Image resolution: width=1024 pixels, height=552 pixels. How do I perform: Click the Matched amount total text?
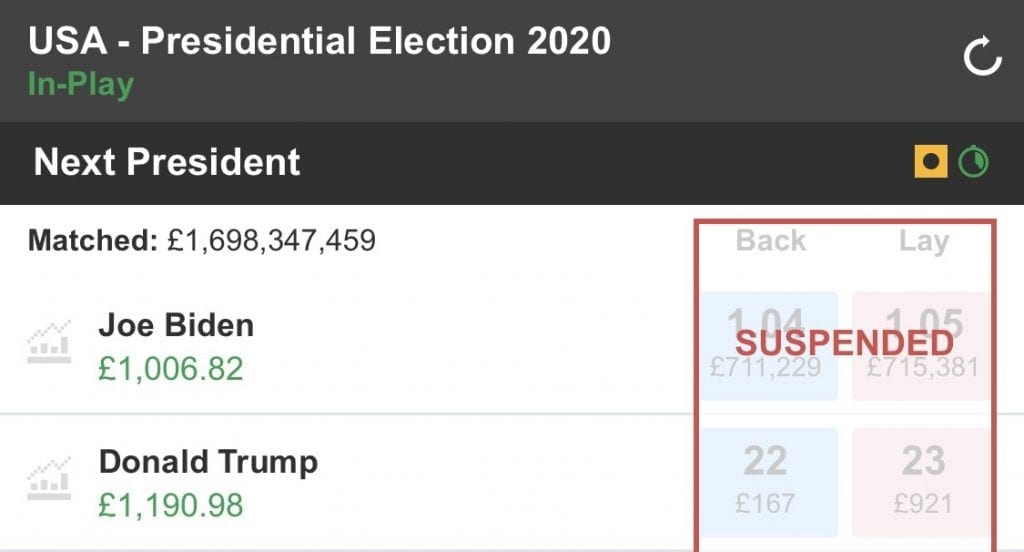point(202,240)
